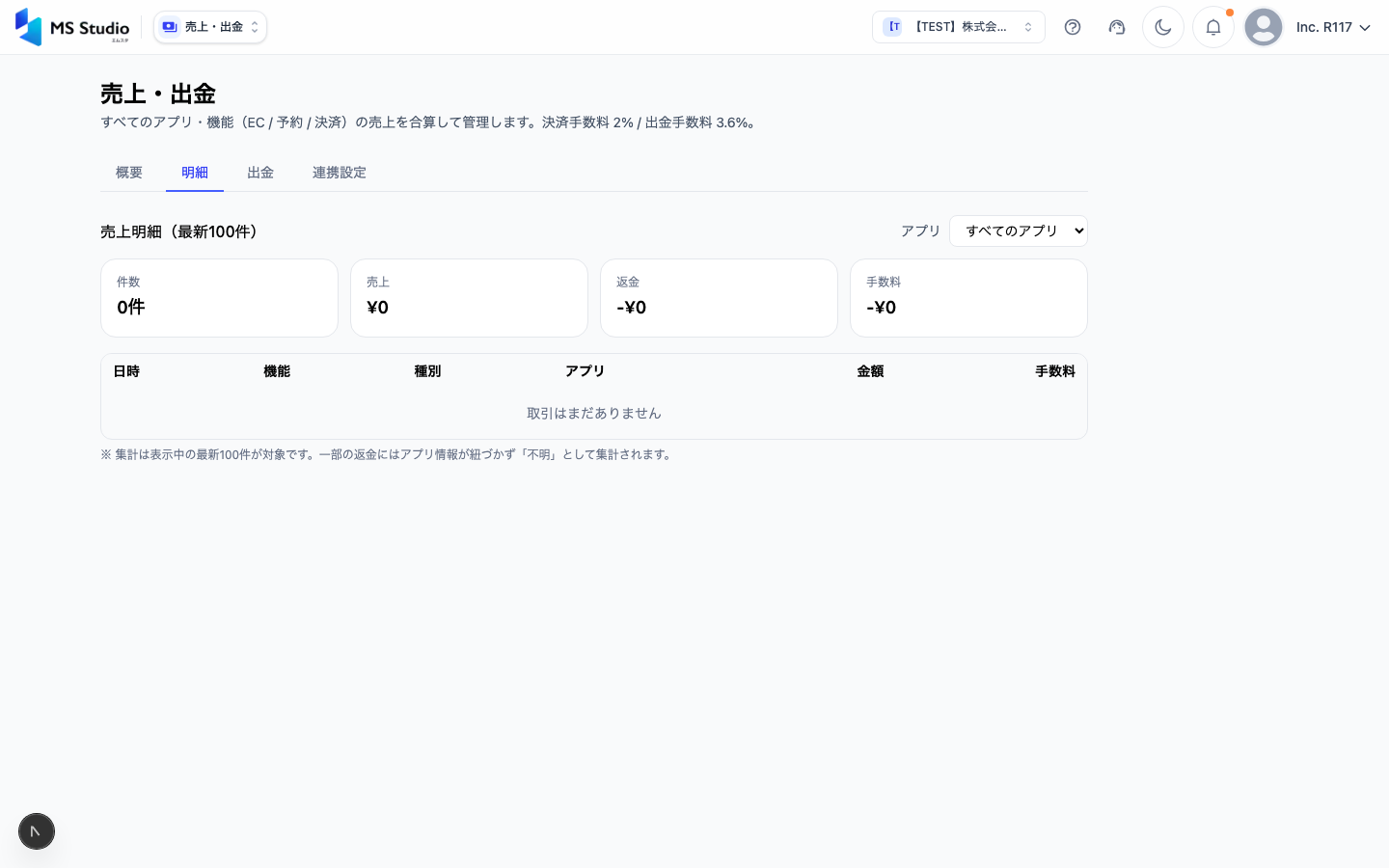
Task: Click the 売上・出金 page title
Action: [158, 94]
